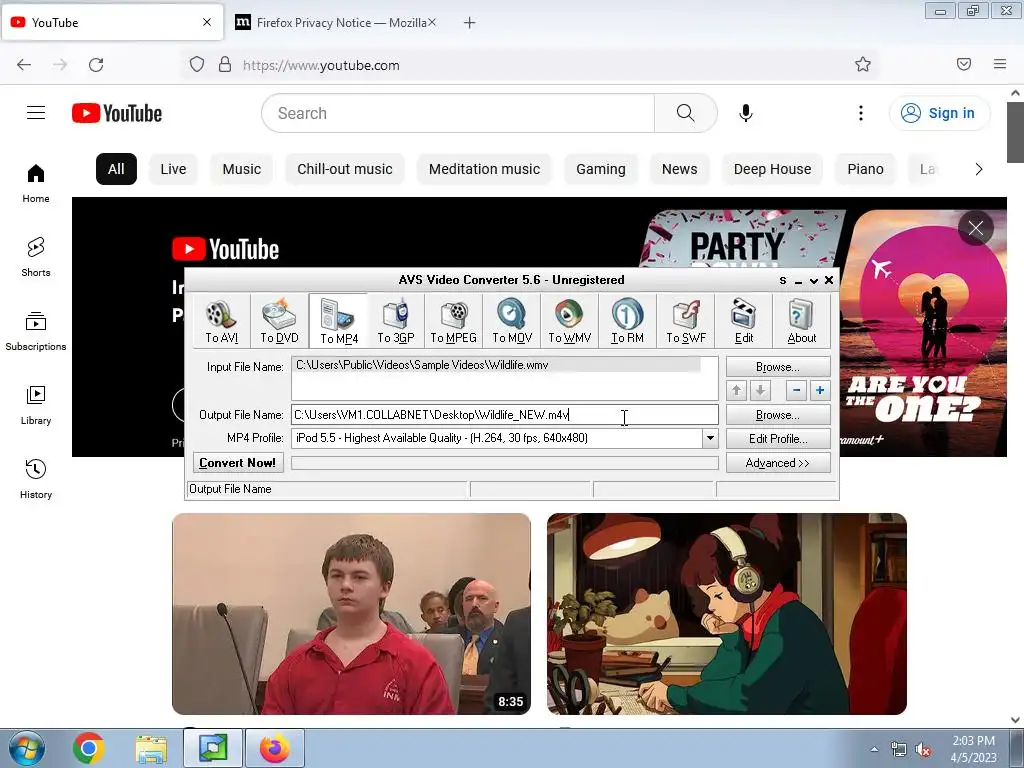
Task: Click the Output File Name text field
Action: click(504, 415)
